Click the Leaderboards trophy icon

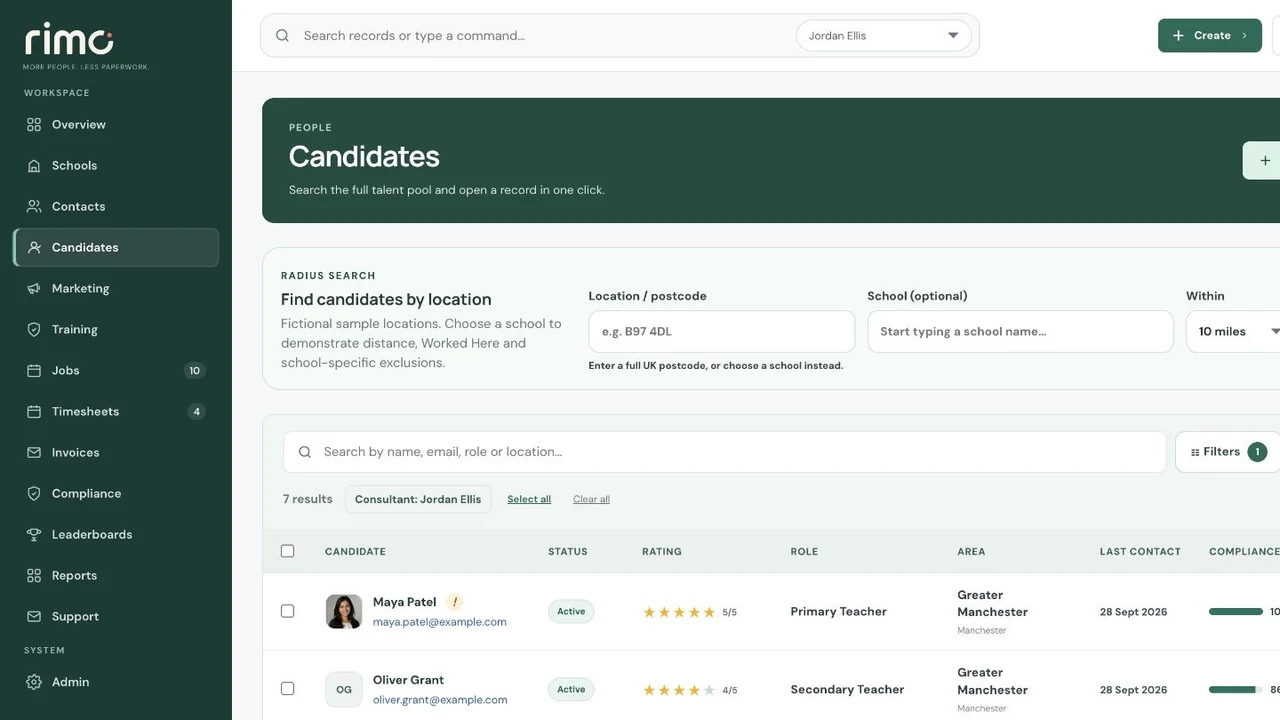coord(34,535)
